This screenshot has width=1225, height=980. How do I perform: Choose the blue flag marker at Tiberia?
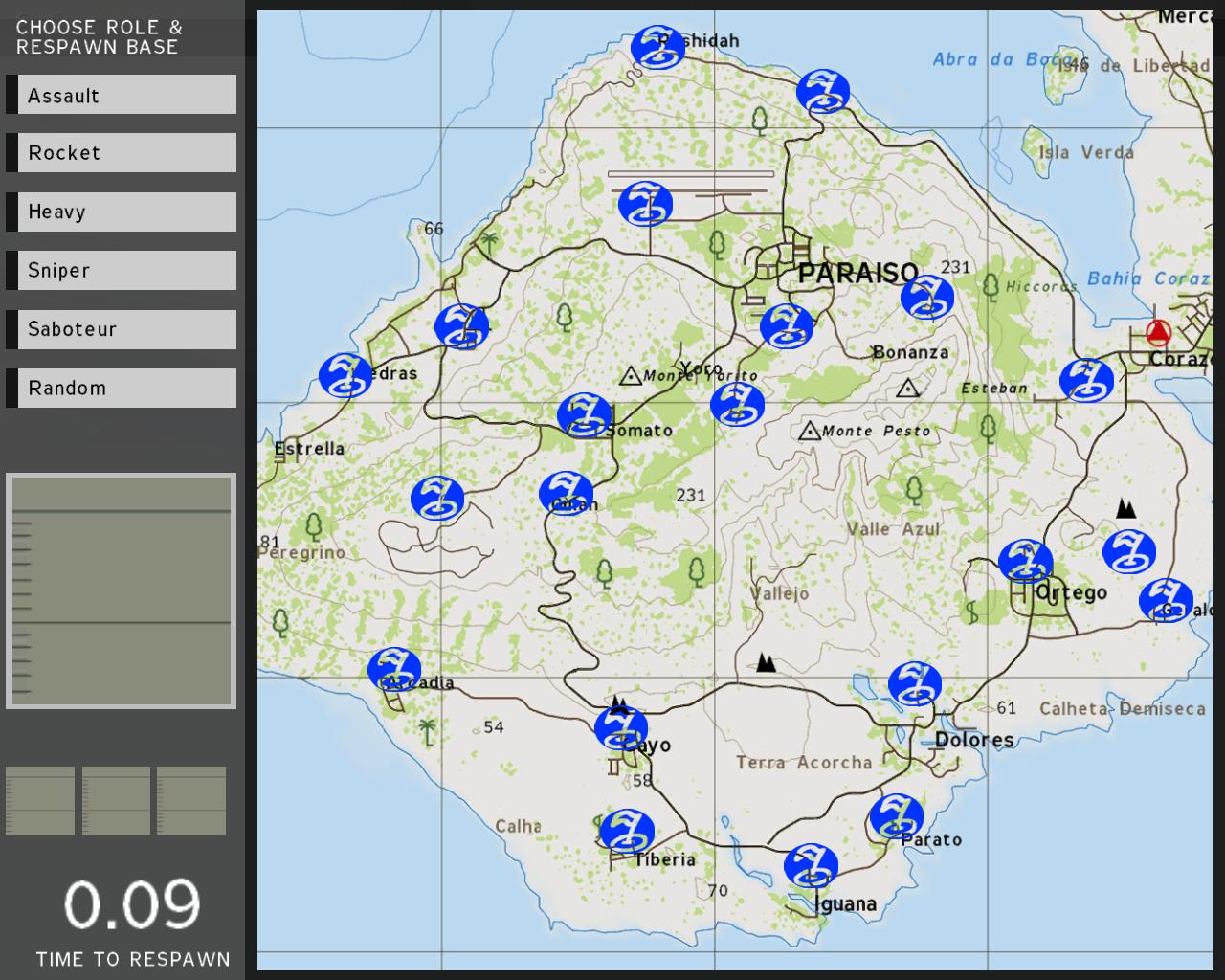coord(627,831)
